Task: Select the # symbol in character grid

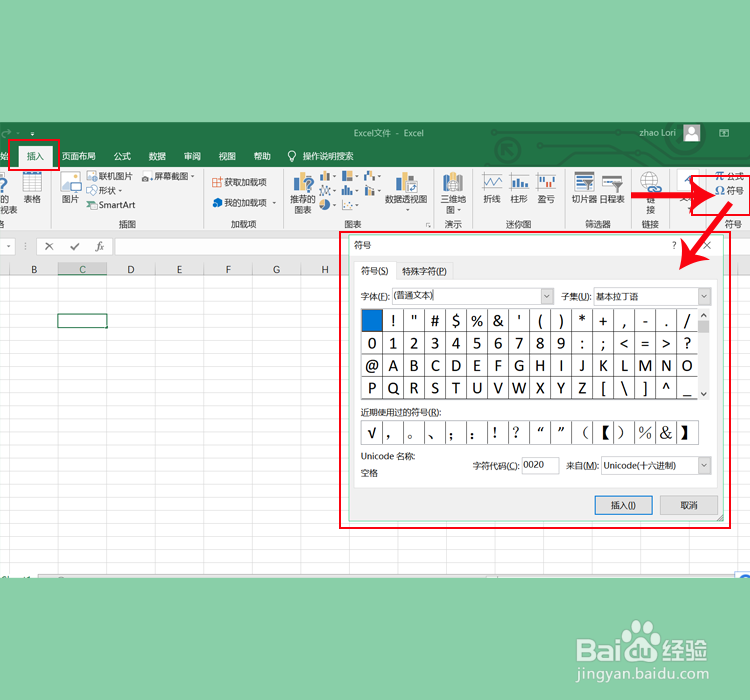Action: click(x=435, y=321)
